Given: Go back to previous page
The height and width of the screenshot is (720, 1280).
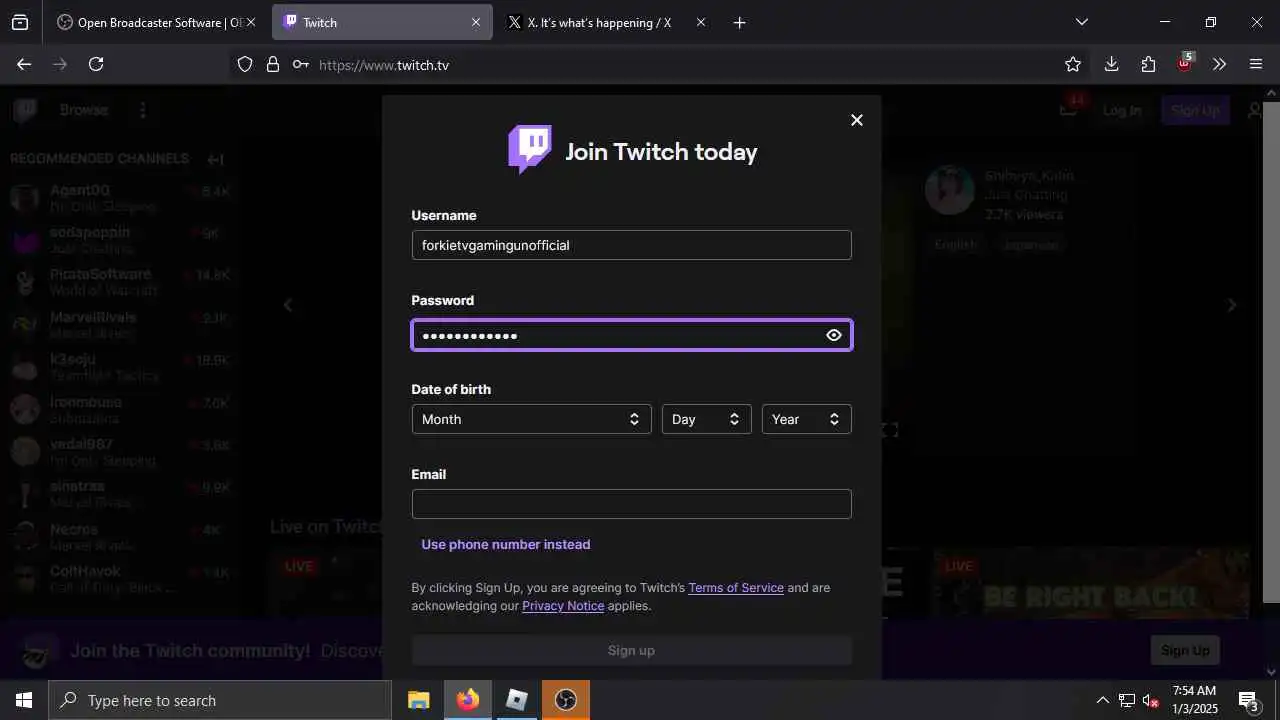Looking at the screenshot, I should tap(24, 64).
